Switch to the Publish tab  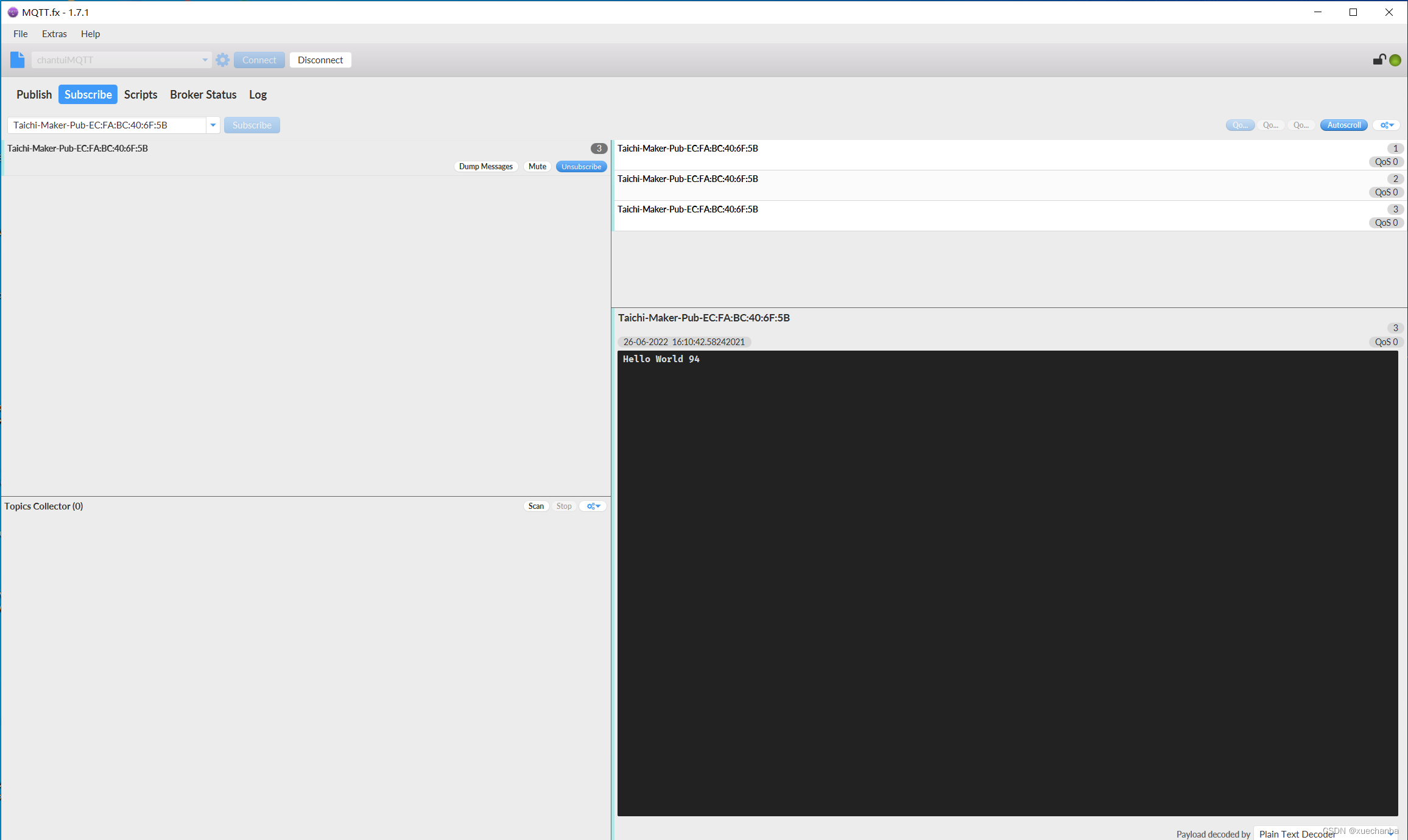34,94
